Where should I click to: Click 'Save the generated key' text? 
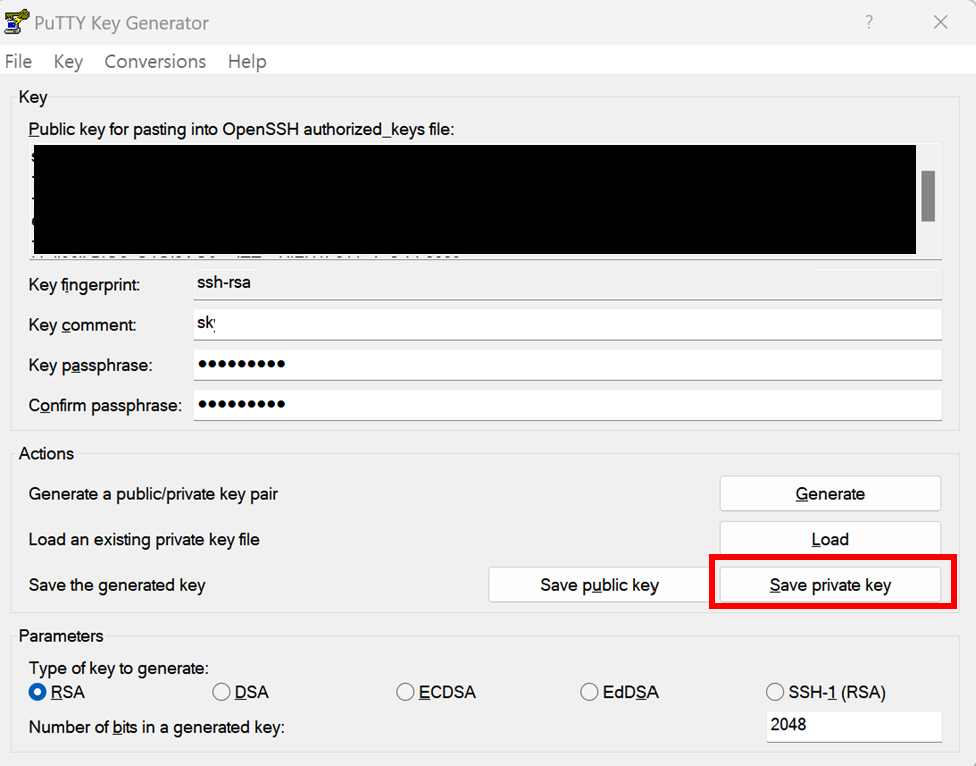point(117,586)
